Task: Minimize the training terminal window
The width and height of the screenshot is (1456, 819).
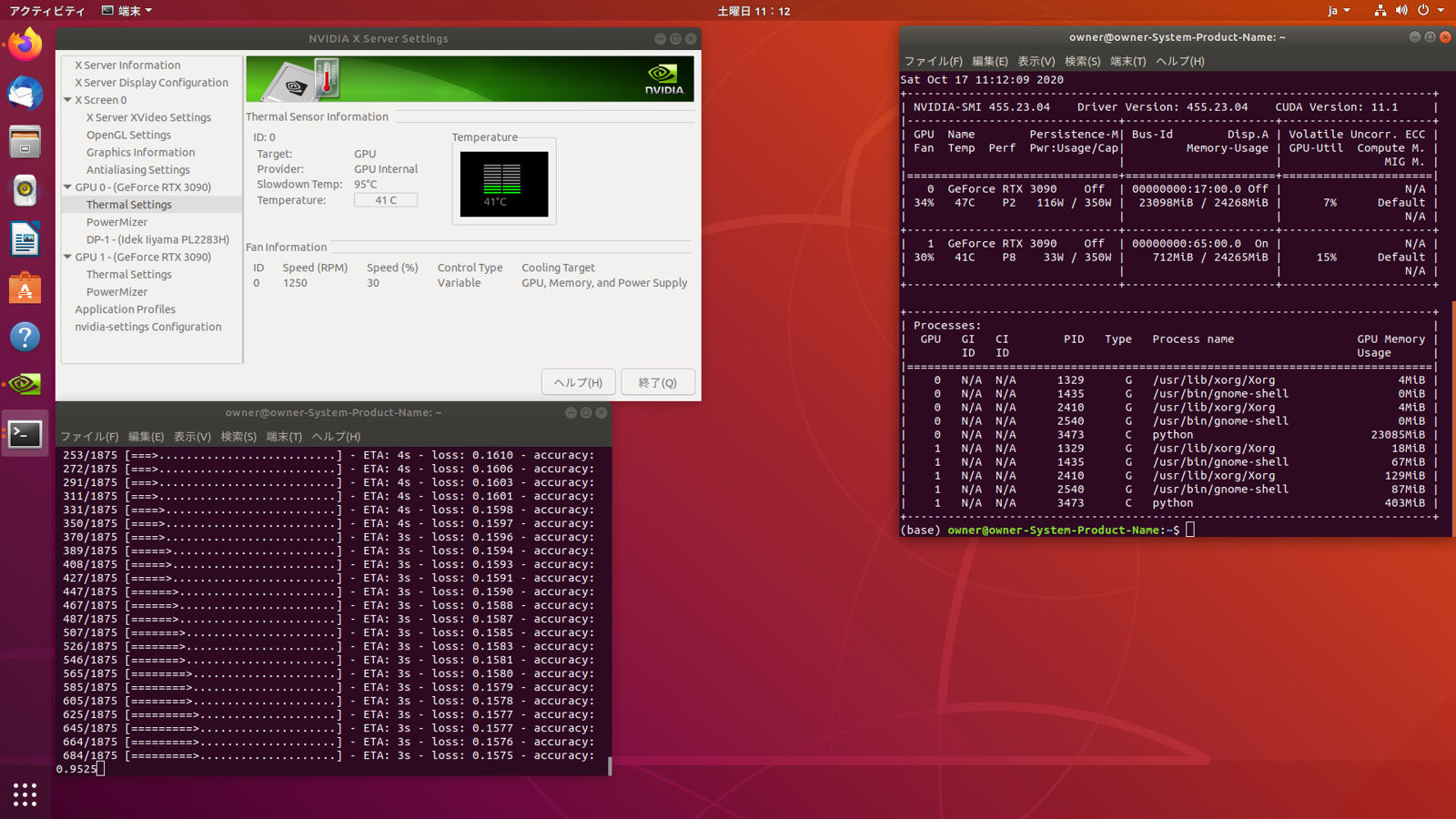Action: [x=571, y=413]
